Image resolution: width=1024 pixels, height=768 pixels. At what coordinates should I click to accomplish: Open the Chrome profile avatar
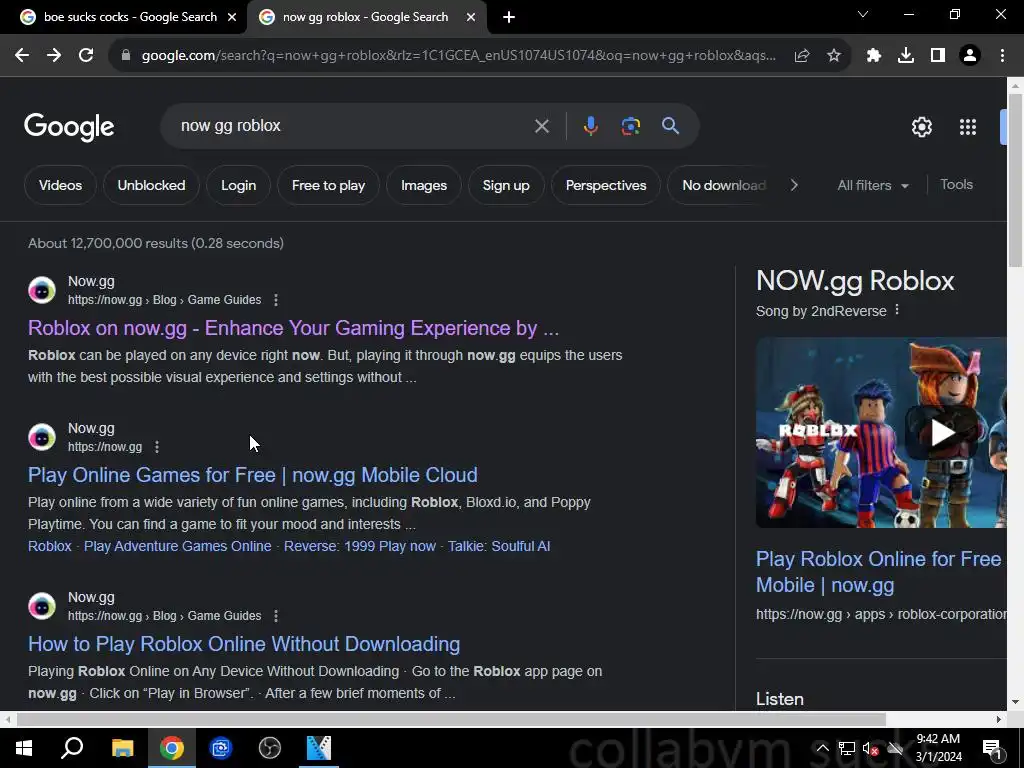point(970,56)
